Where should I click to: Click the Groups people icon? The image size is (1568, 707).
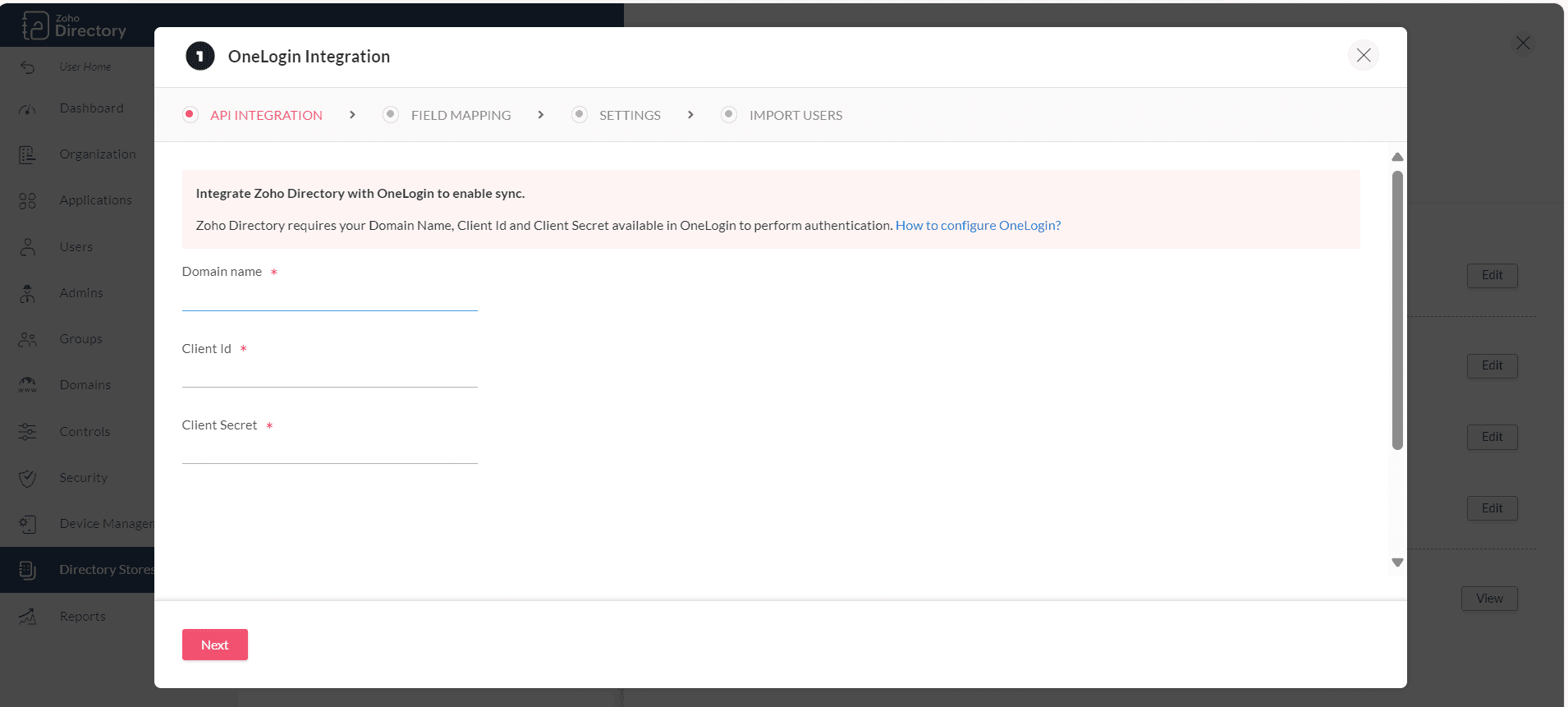[28, 339]
